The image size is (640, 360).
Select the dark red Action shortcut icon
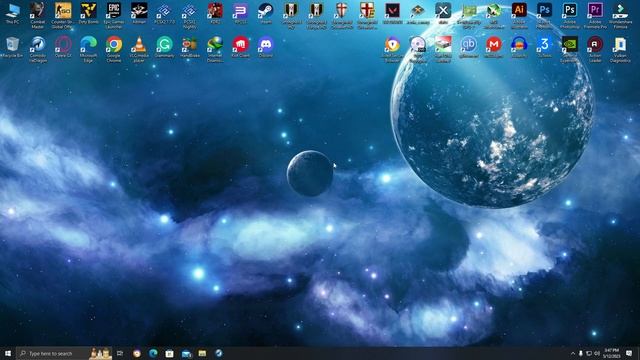click(595, 49)
